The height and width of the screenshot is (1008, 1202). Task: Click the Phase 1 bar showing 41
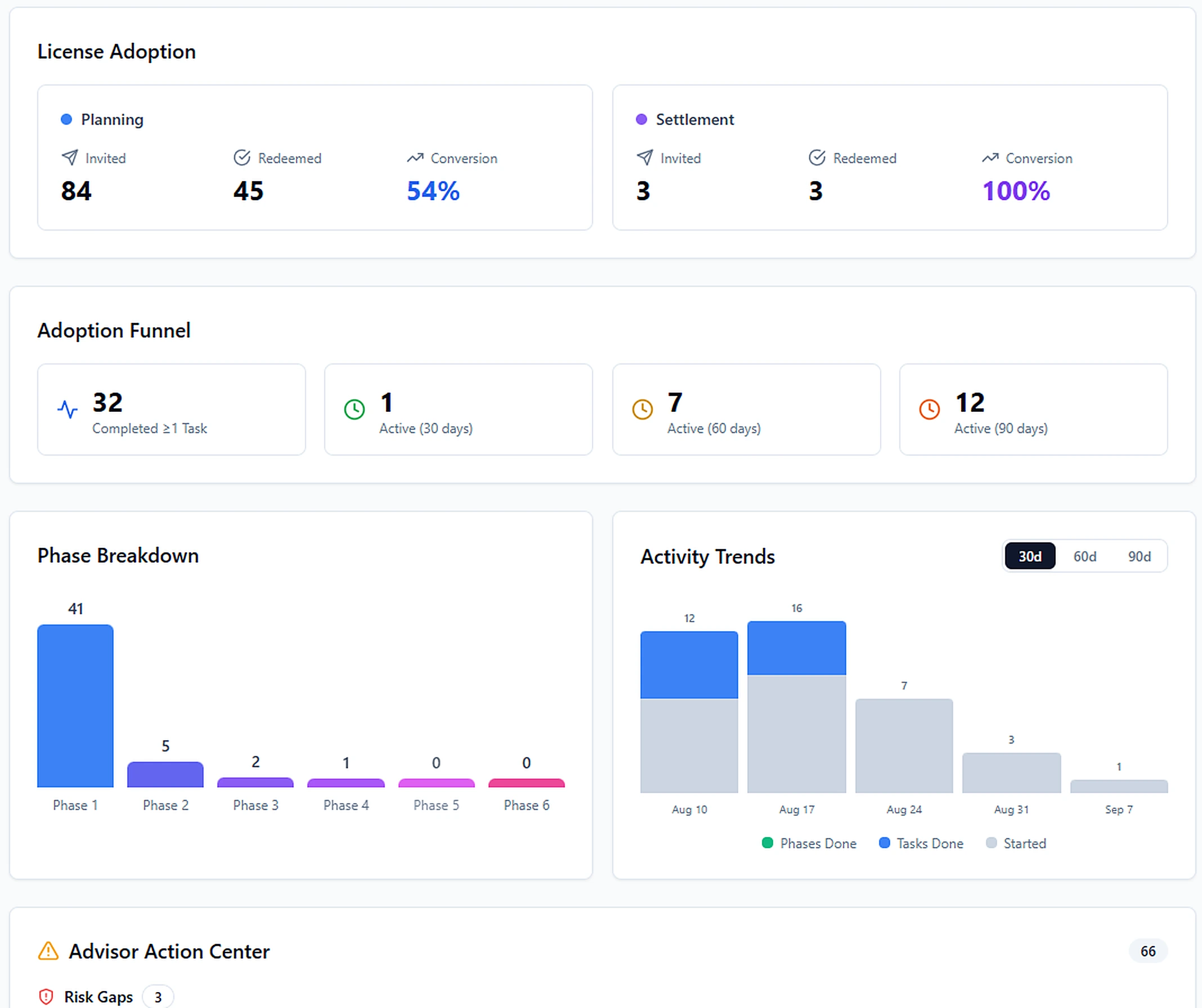coord(75,705)
